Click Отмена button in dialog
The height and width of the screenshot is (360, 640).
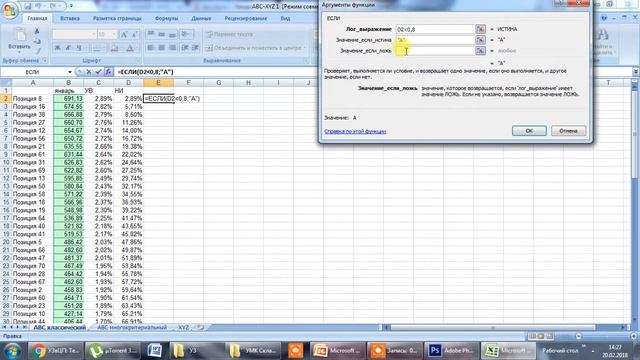[569, 131]
